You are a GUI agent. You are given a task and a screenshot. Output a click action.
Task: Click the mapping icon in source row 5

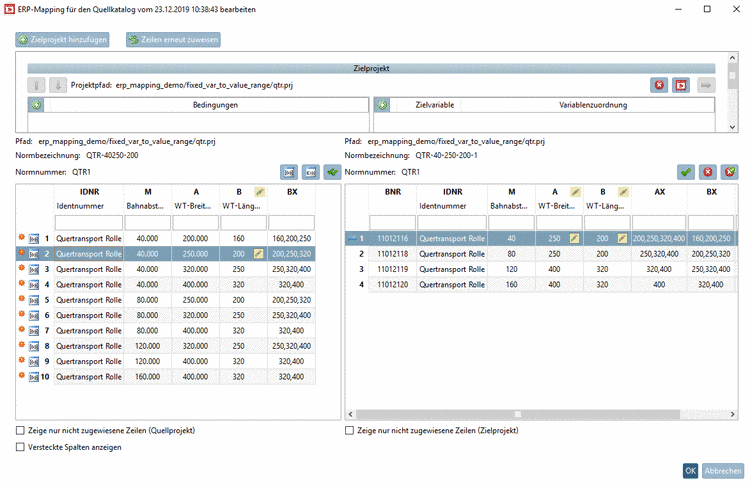pos(33,300)
